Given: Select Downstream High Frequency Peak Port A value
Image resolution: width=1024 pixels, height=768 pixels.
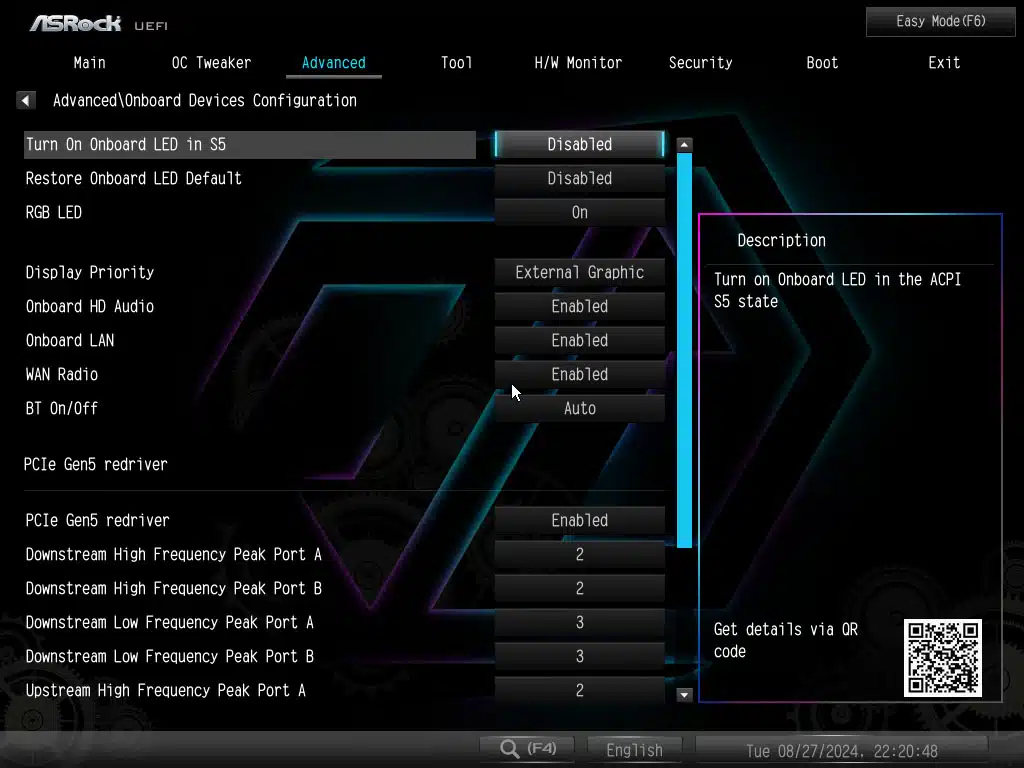Looking at the screenshot, I should tap(579, 555).
